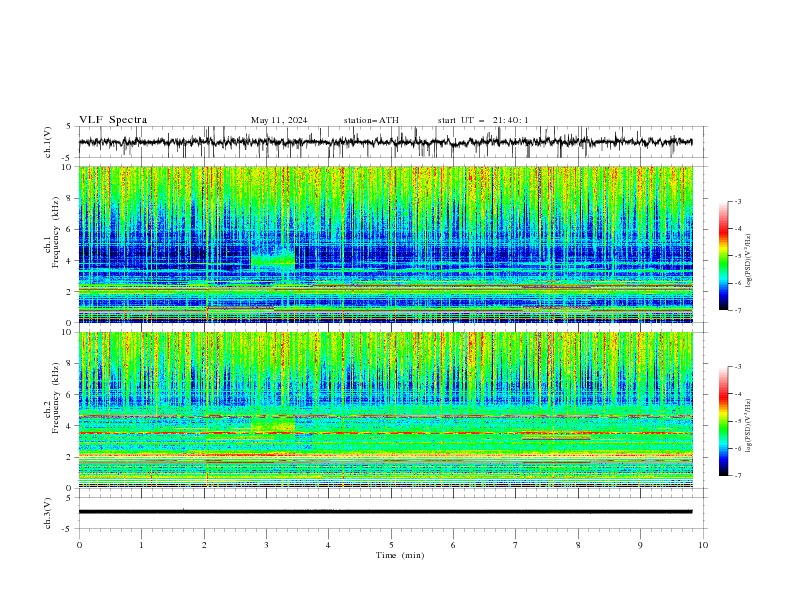
Task: Click the ch.1 frequency axis tick "10"
Action: 66,167
